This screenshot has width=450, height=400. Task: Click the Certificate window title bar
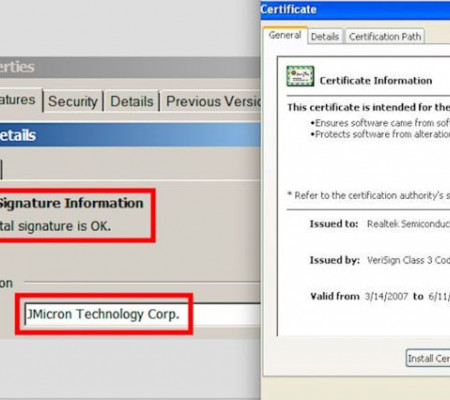(355, 9)
